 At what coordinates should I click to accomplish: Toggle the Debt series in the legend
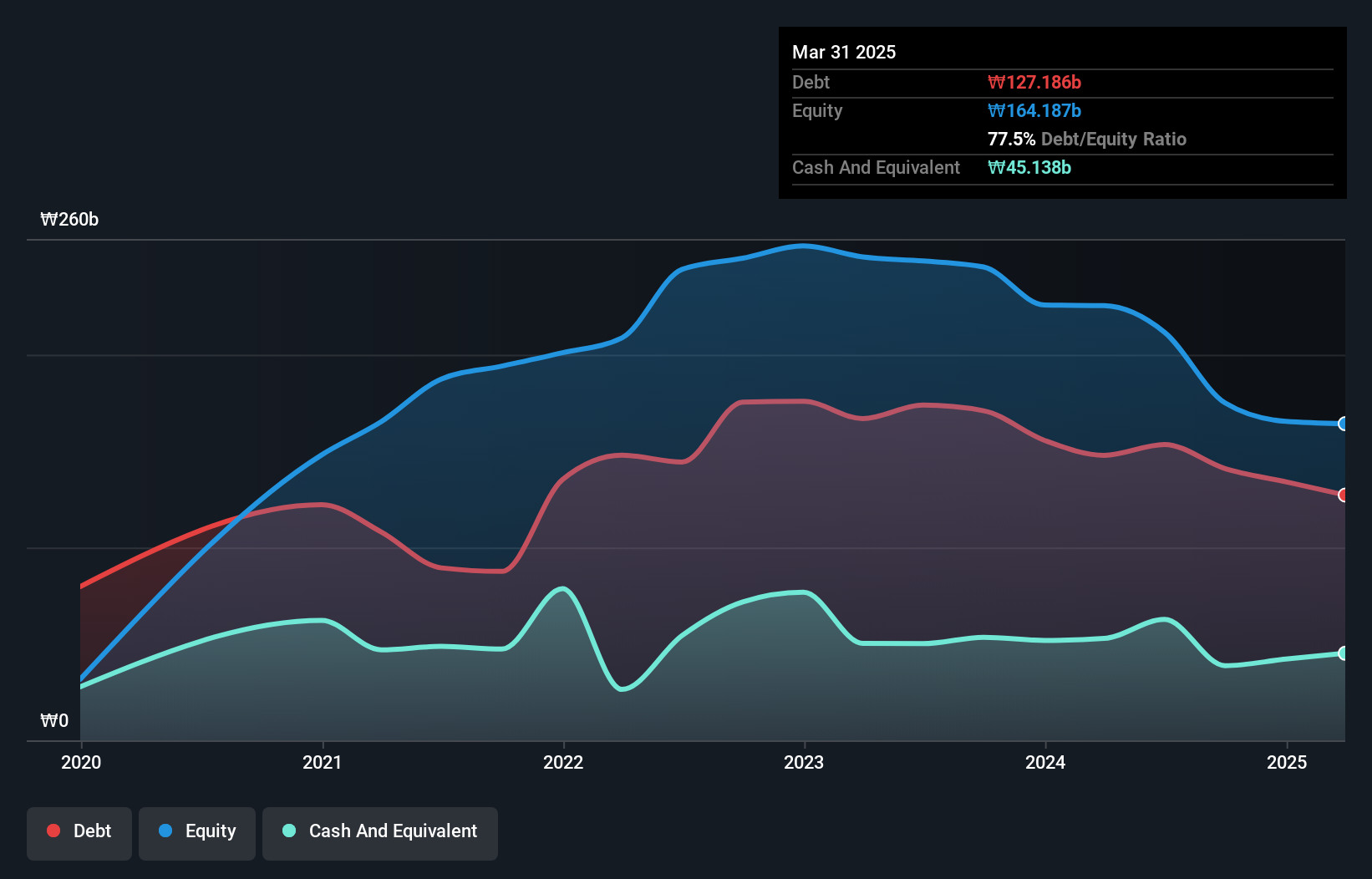point(79,831)
